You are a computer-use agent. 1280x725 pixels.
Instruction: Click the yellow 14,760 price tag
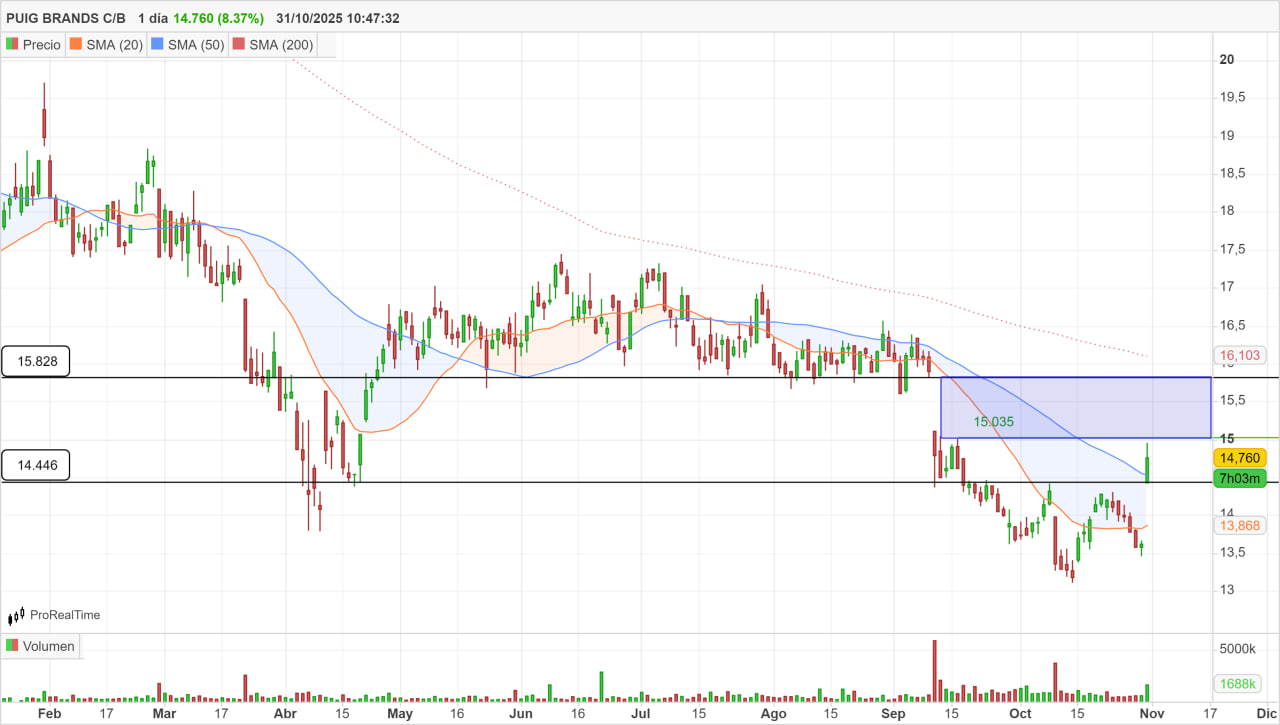tap(1238, 457)
